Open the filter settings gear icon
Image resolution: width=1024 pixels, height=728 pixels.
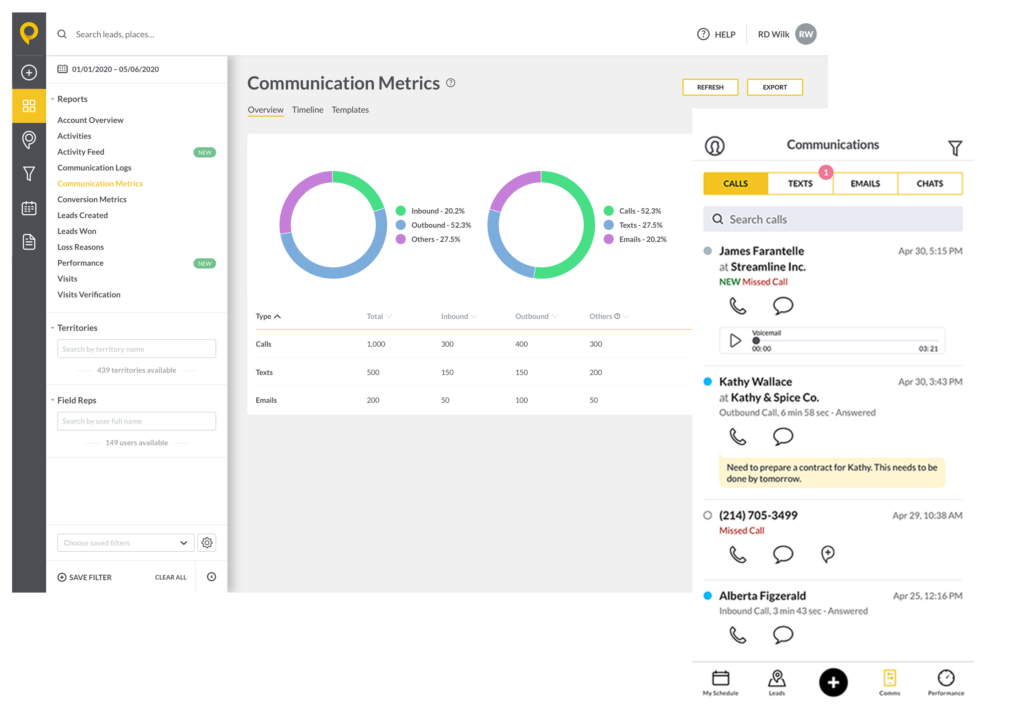(x=207, y=543)
